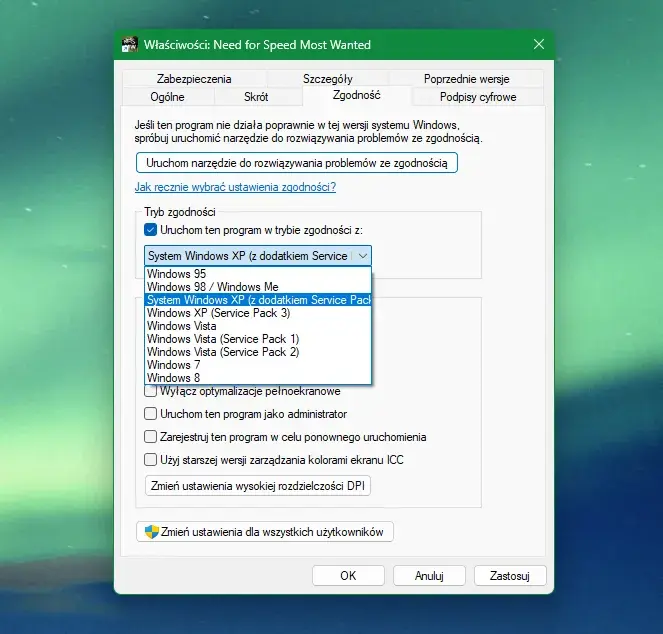The height and width of the screenshot is (634, 663).
Task: Open the Skrót tab
Action: click(x=256, y=97)
